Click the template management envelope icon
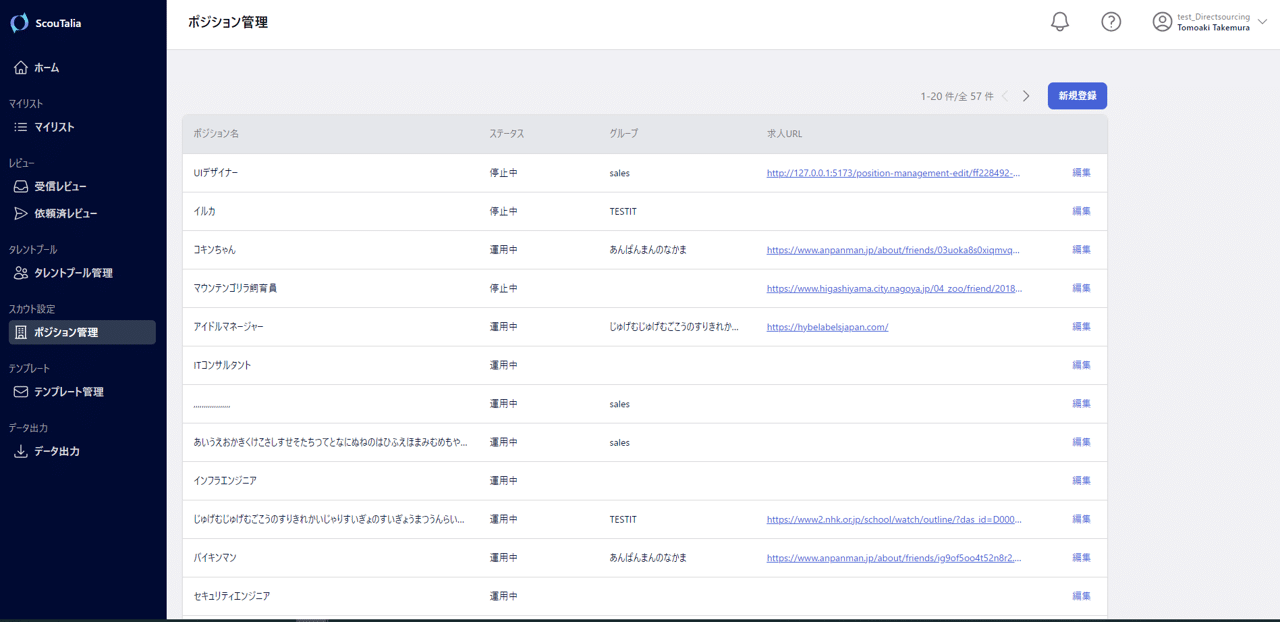This screenshot has width=1280, height=622. tap(21, 392)
